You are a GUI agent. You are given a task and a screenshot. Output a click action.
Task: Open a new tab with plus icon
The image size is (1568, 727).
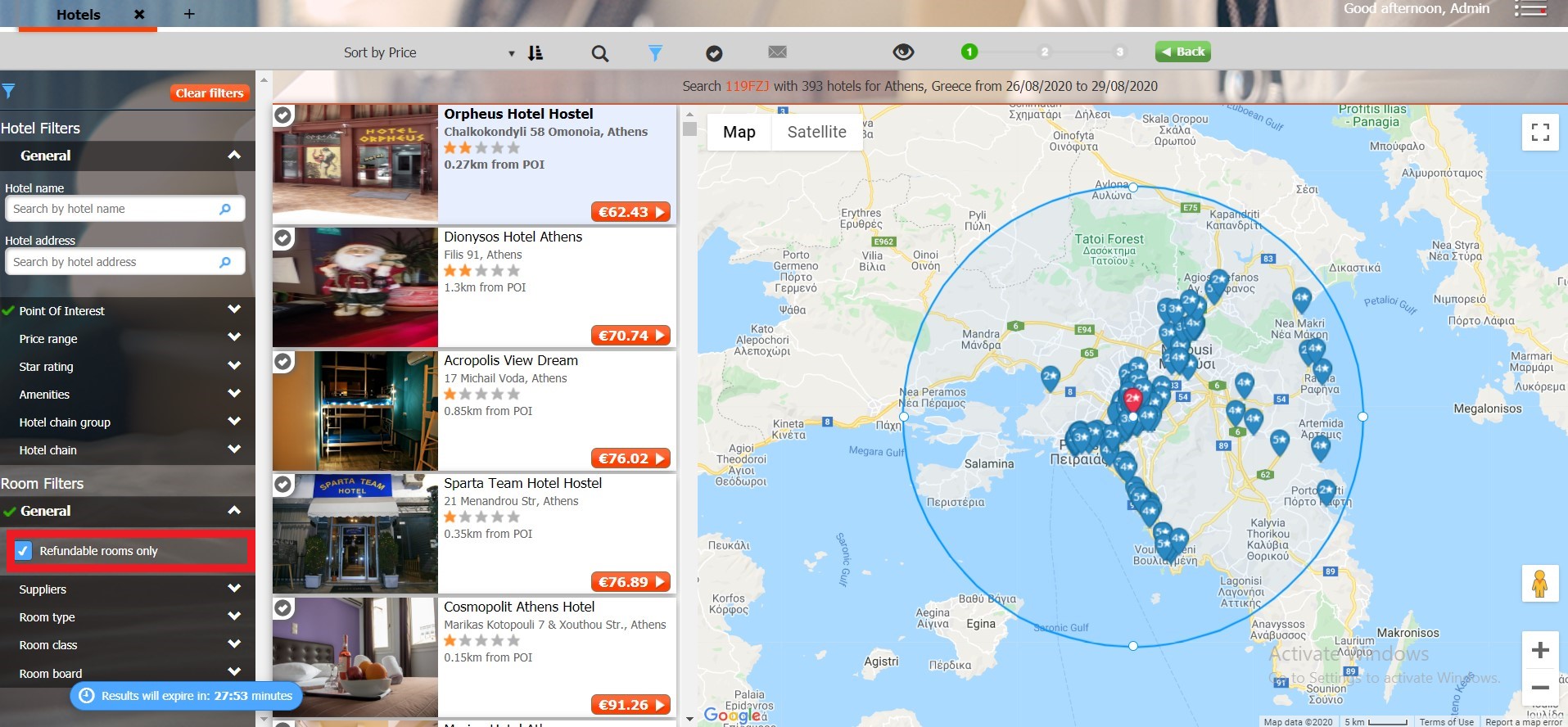point(189,14)
